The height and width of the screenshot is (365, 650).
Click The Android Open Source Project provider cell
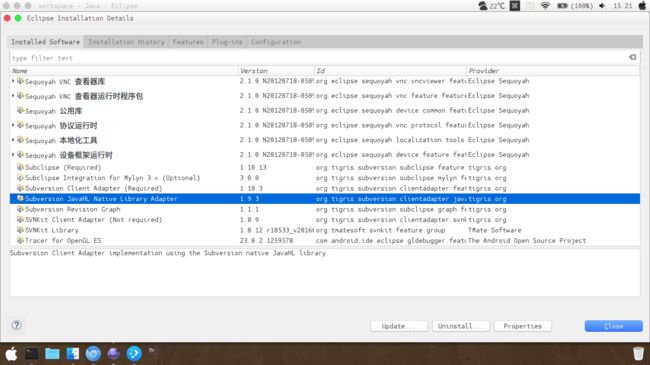pyautogui.click(x=527, y=240)
